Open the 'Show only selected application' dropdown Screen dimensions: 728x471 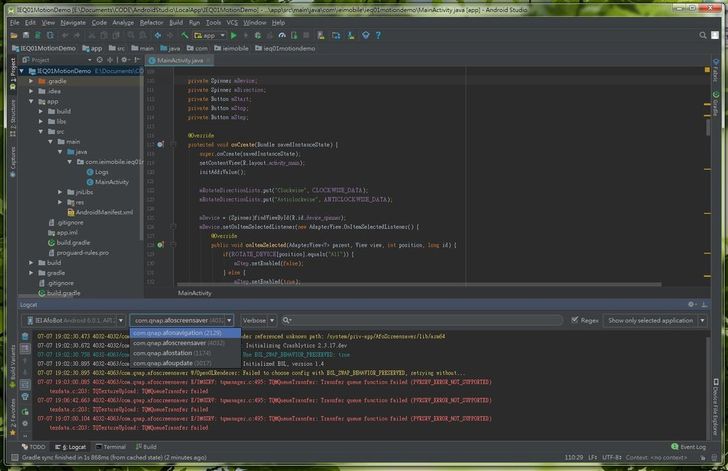[656, 321]
